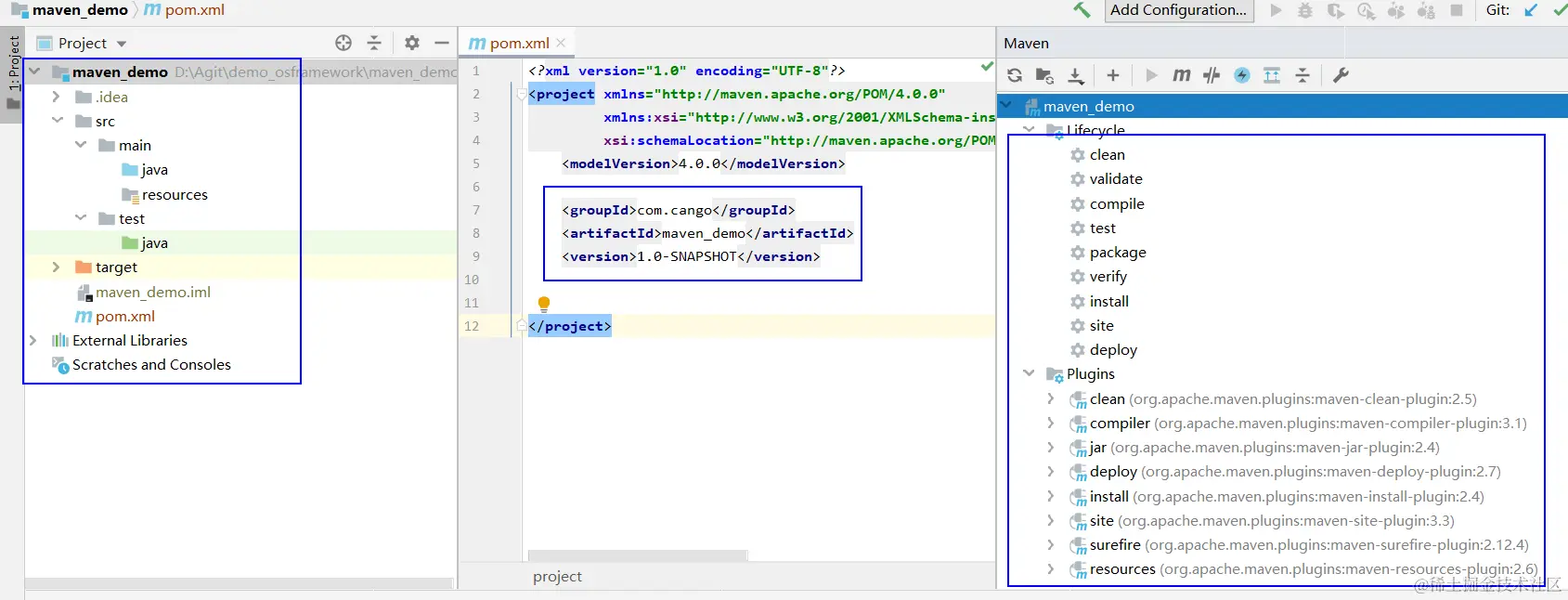This screenshot has width=1568, height=600.
Task: Run Maven Build with play icon
Action: coord(1151,75)
